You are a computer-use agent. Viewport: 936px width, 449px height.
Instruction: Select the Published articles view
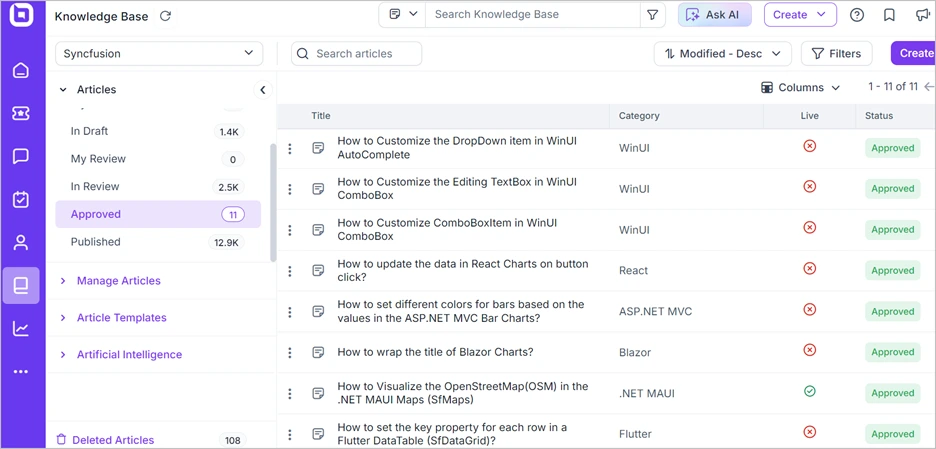[158, 242]
